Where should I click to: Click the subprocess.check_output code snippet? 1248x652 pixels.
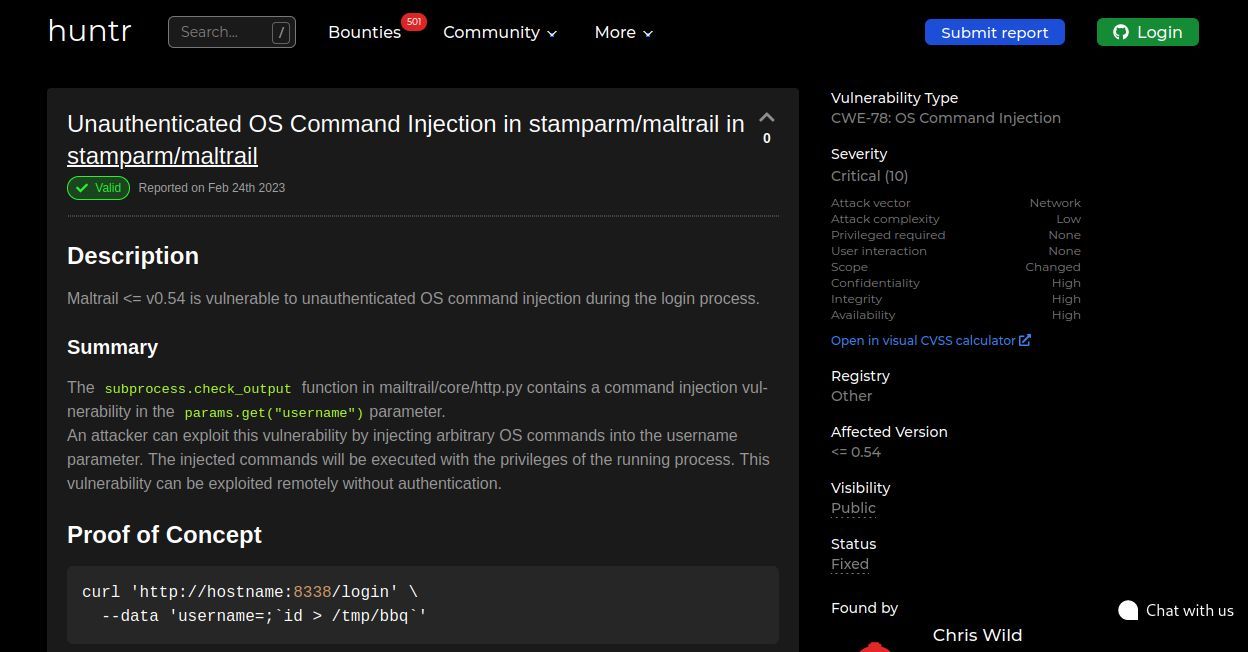[198, 389]
